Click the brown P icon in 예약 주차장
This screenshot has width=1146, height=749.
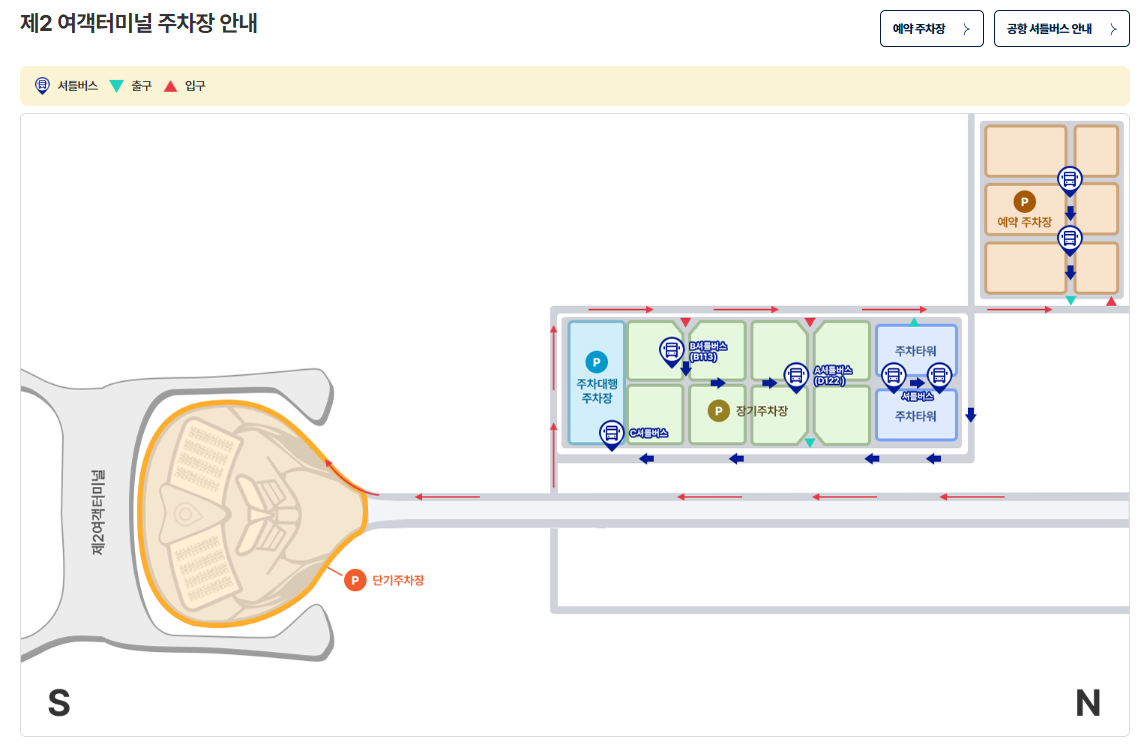1024,202
